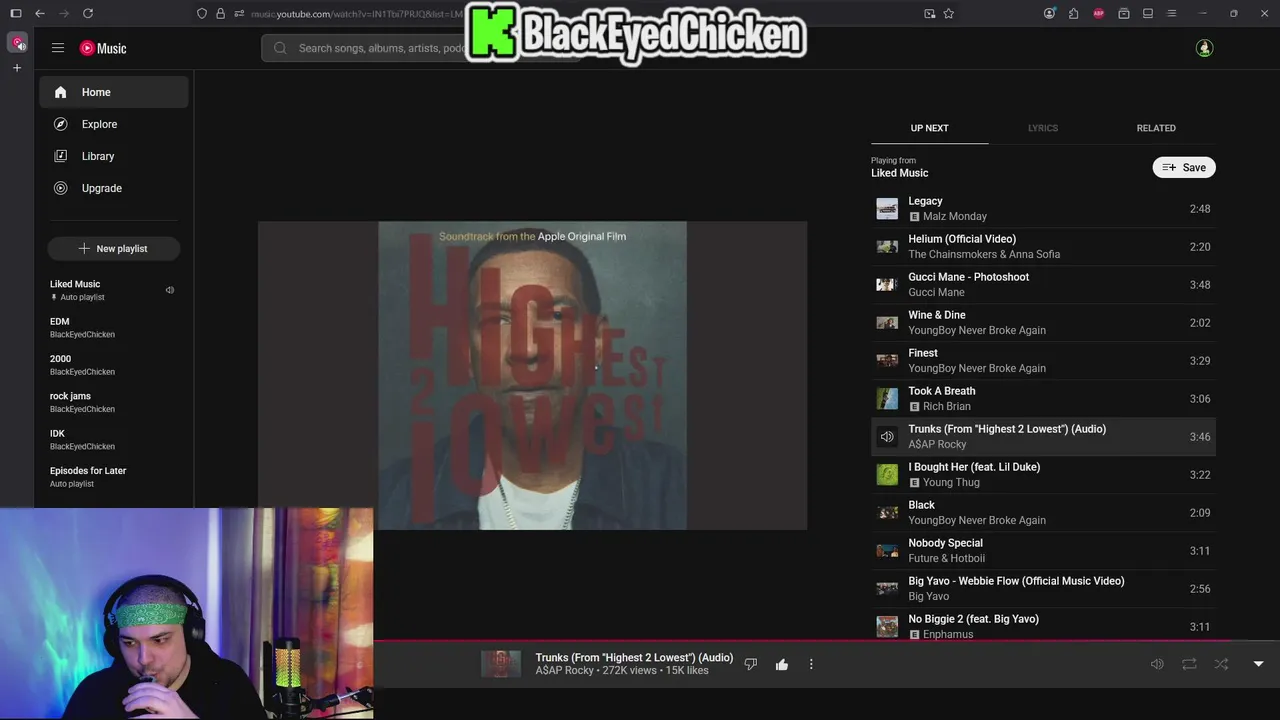Toggle the browser sidebar icon
This screenshot has height=720, width=1280.
point(15,13)
